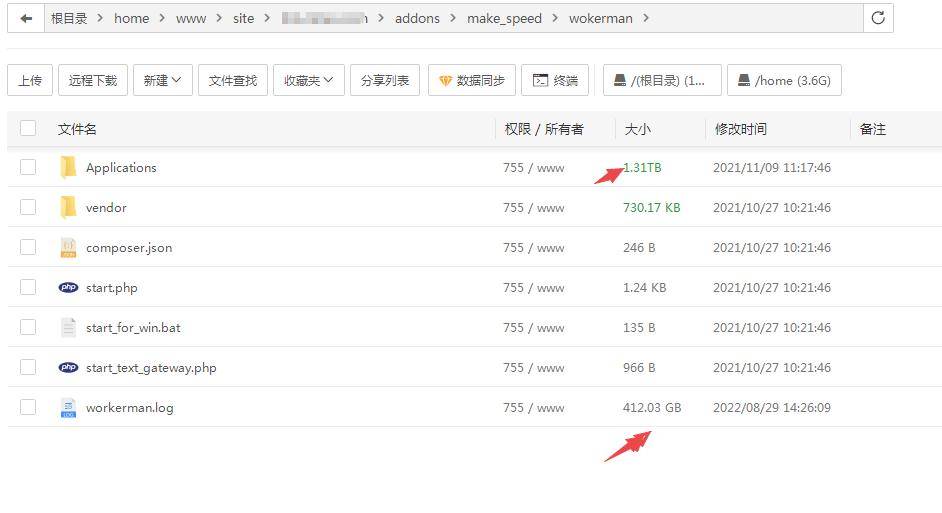The width and height of the screenshot is (942, 513).
Task: Open start_text_gateway.php file name
Action: [151, 368]
